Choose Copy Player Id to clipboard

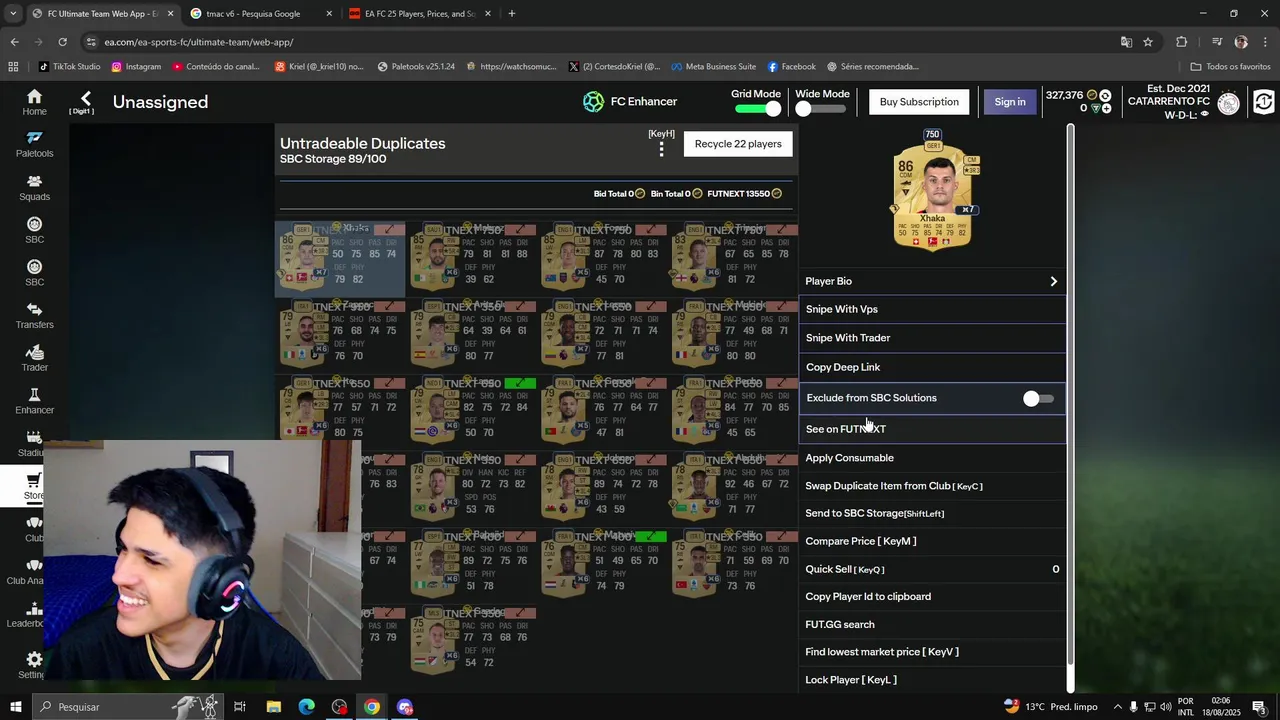[932, 597]
